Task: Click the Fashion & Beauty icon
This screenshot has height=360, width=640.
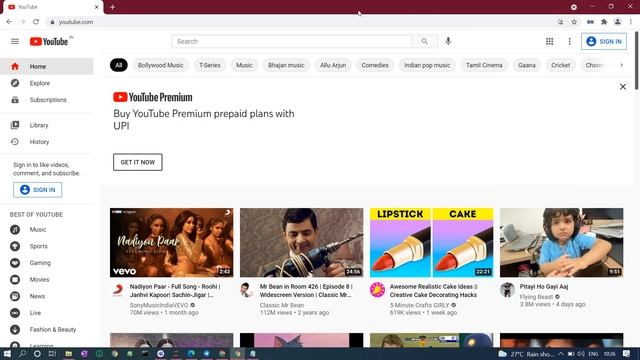Action: point(15,329)
